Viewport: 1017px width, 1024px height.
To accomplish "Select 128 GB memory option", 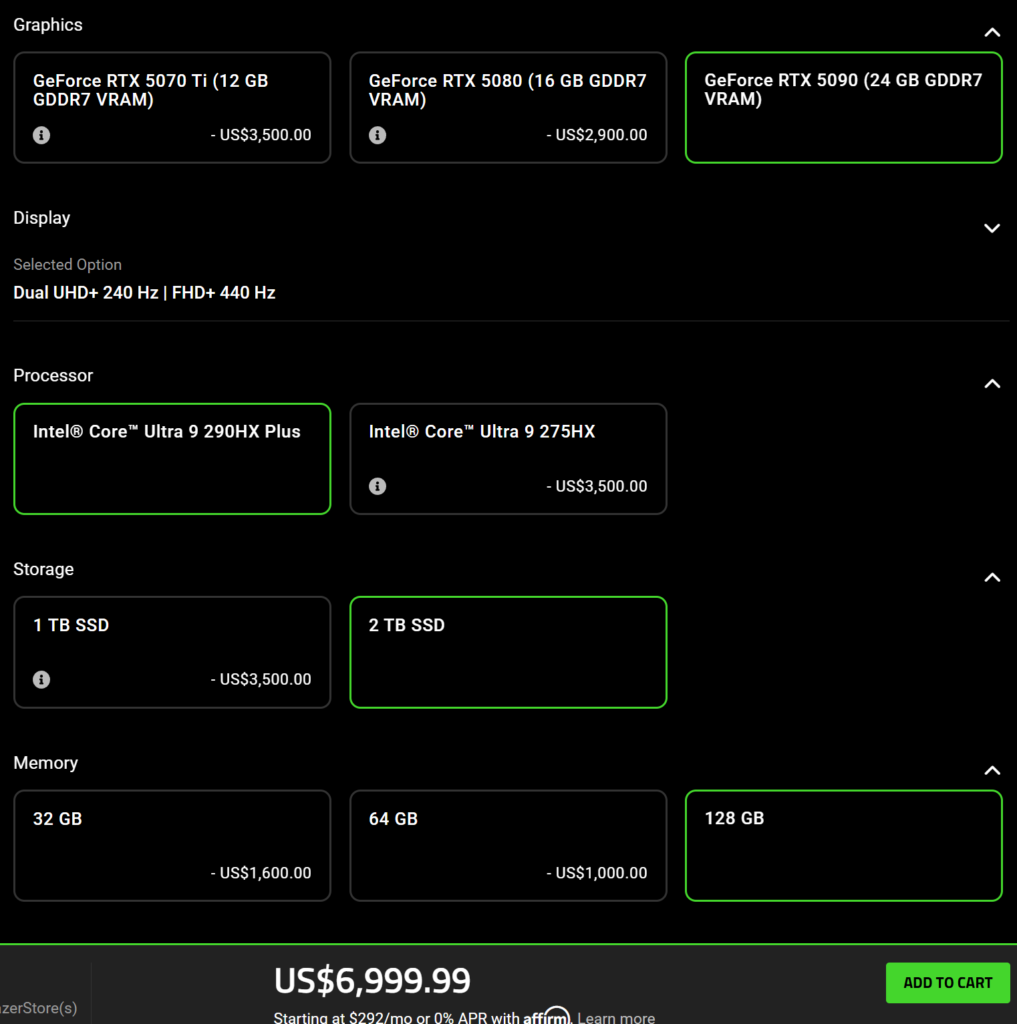I will (843, 846).
